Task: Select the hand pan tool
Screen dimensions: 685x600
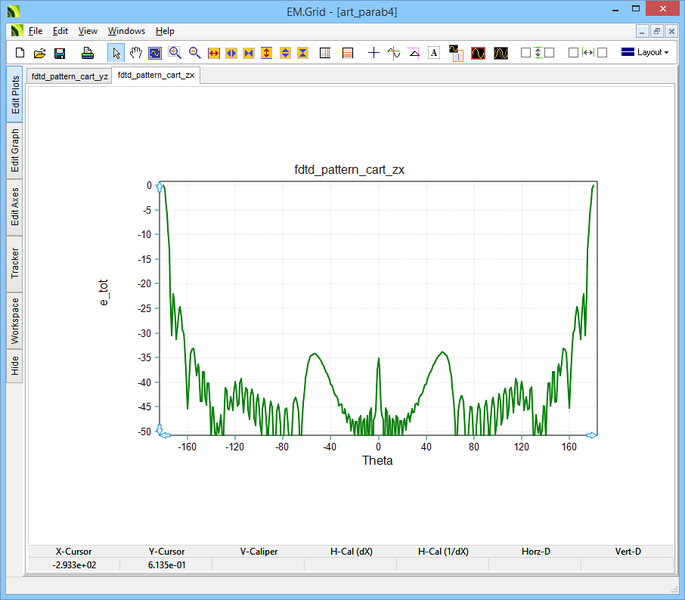Action: tap(136, 52)
